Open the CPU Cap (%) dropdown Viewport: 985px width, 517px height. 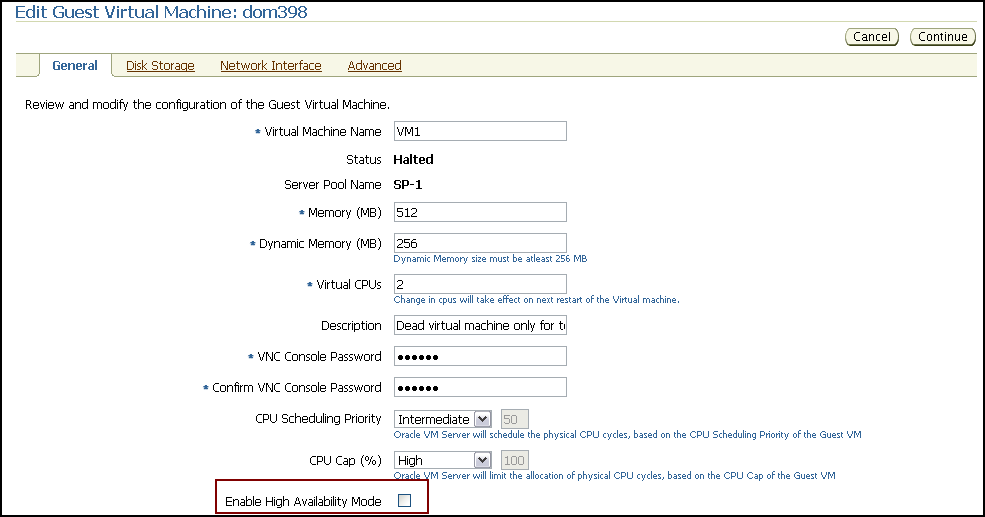[442, 460]
